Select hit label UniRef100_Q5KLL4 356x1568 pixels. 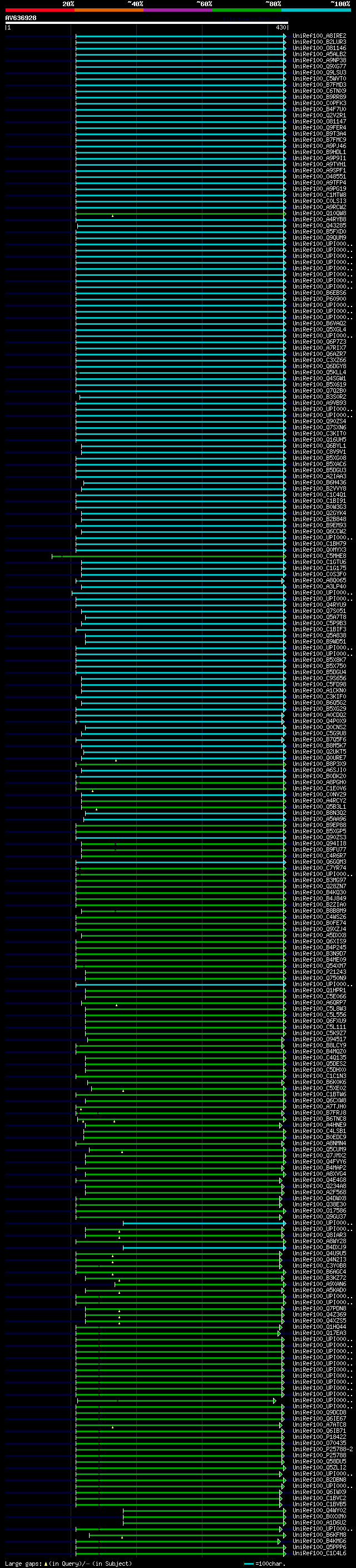click(x=319, y=372)
